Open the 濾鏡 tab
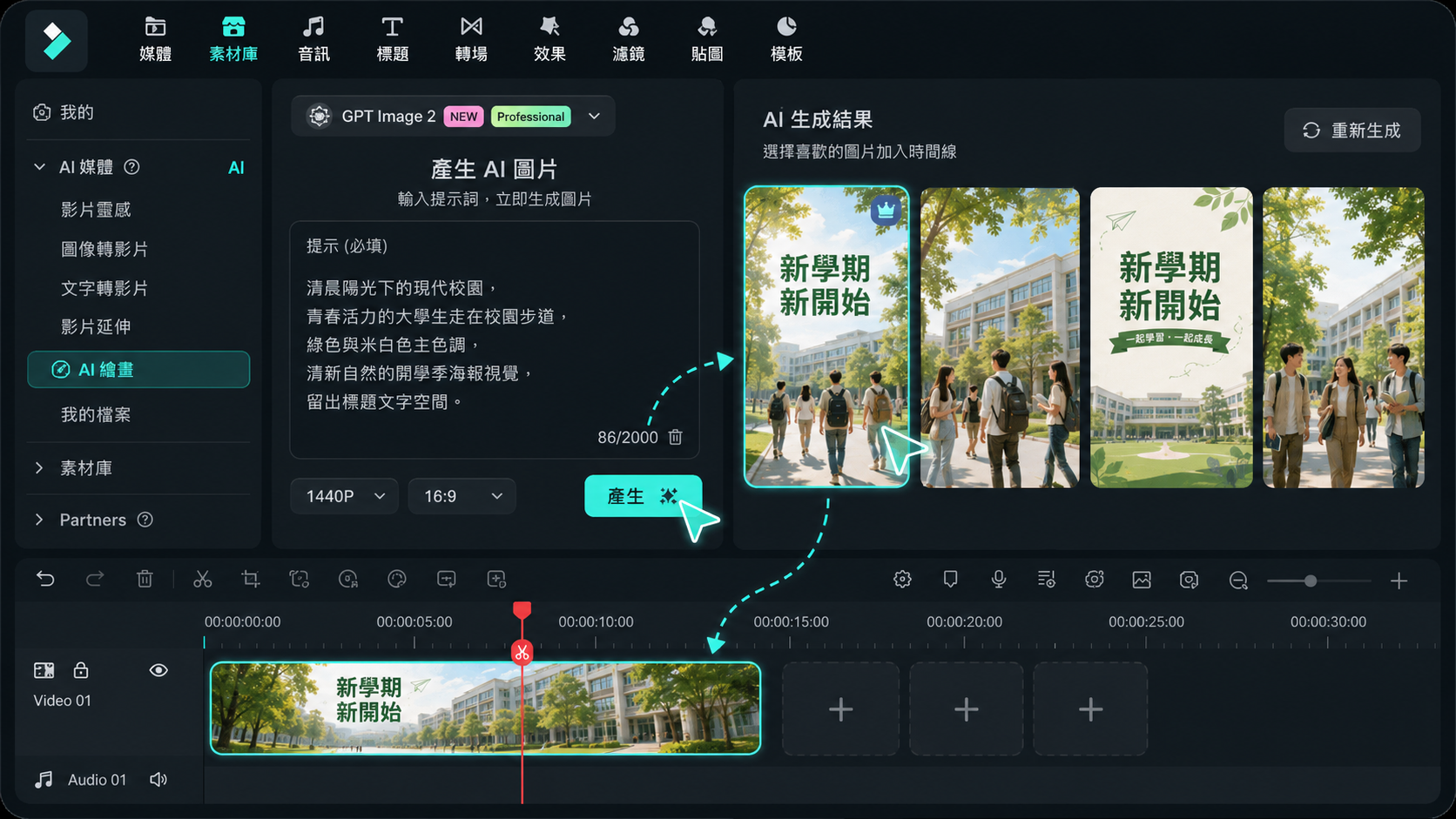The image size is (1456, 819). (628, 40)
